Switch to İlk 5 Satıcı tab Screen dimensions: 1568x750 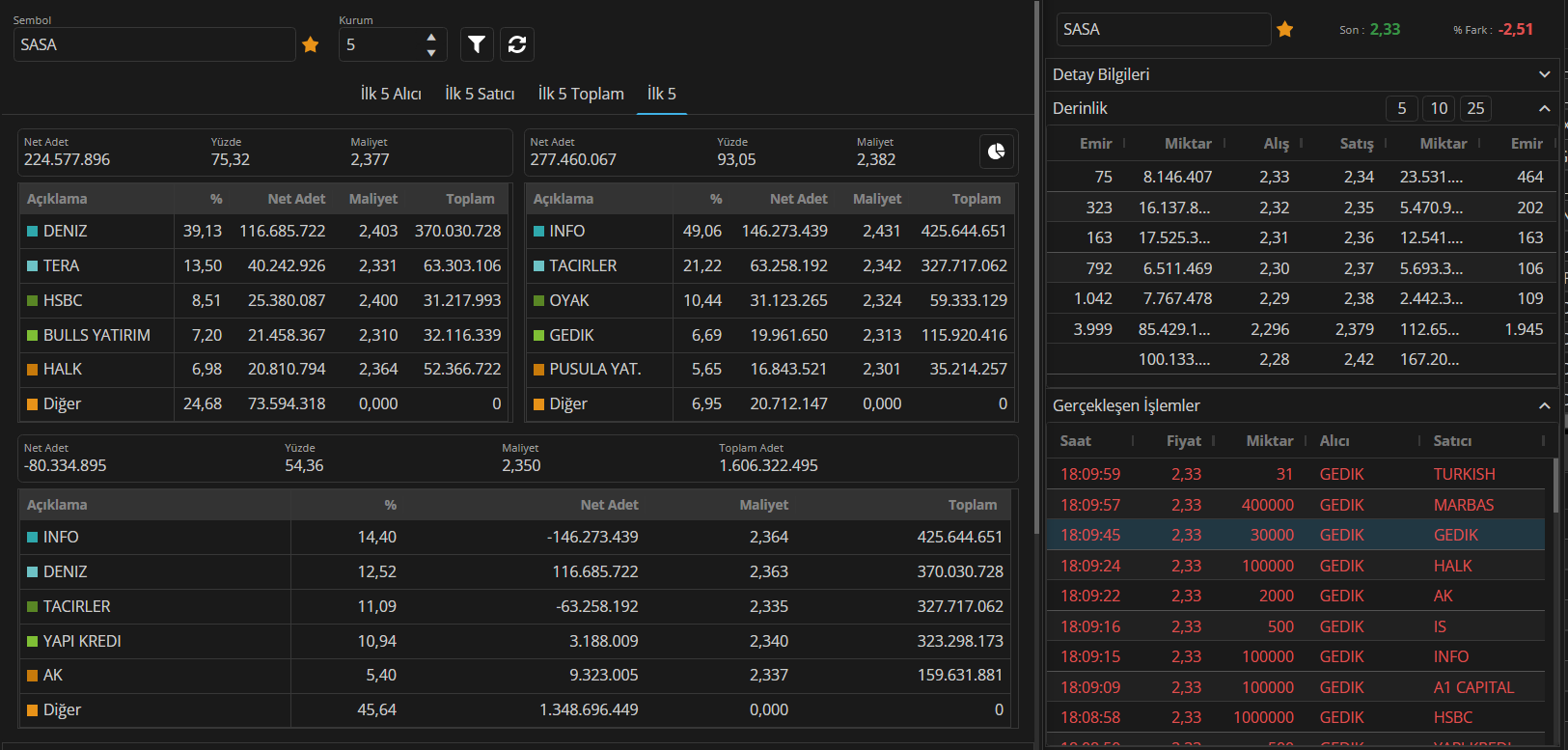click(x=480, y=94)
